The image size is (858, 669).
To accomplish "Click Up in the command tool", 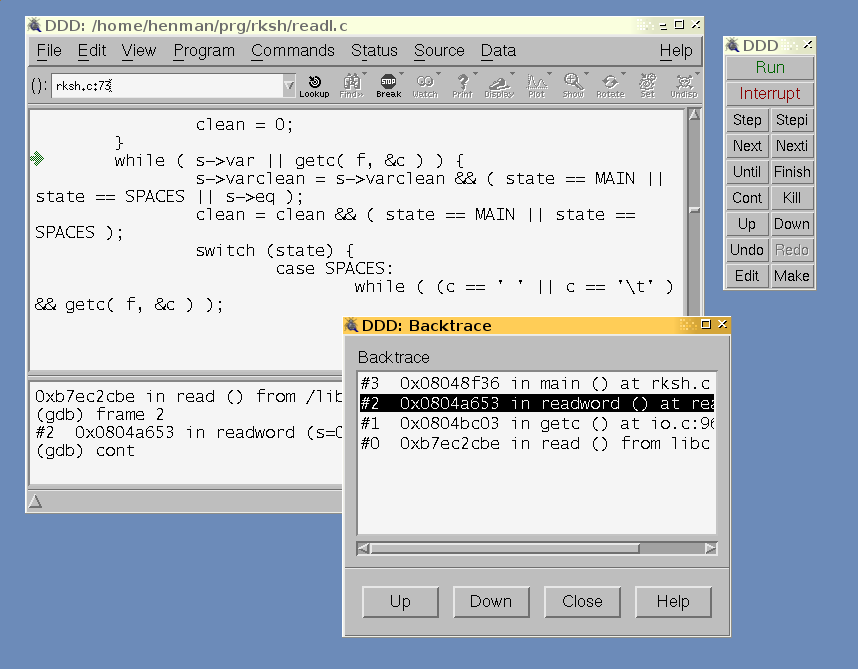I will coord(747,224).
